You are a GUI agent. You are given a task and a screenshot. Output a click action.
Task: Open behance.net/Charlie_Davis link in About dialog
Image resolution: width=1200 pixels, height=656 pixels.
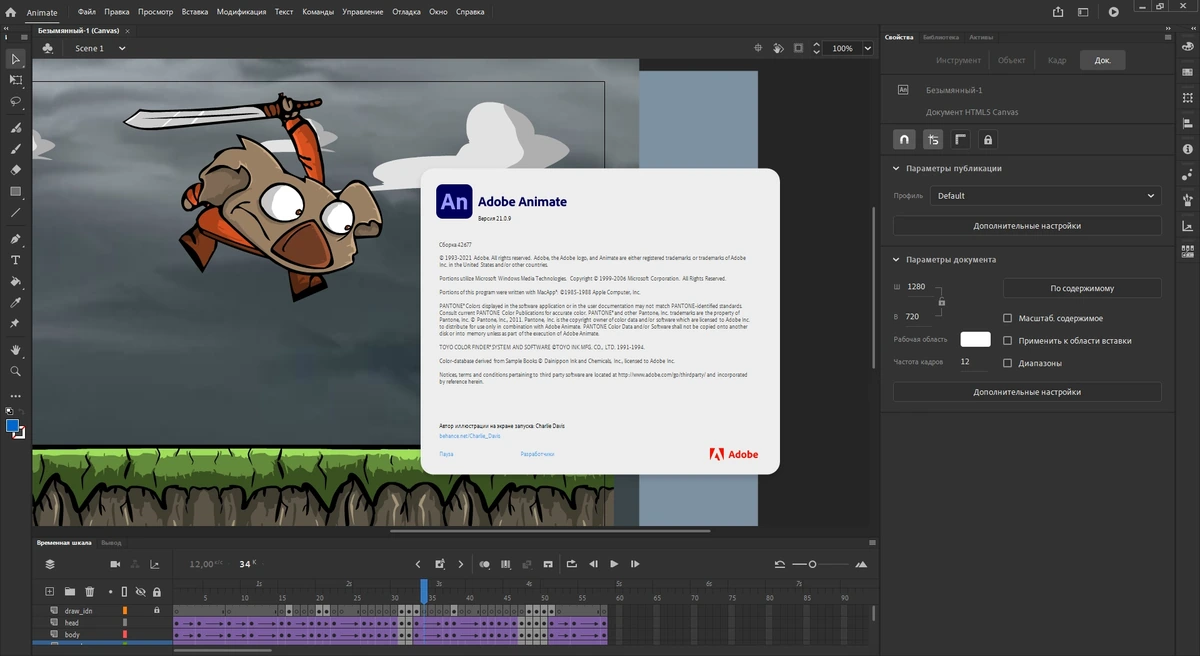click(x=470, y=436)
